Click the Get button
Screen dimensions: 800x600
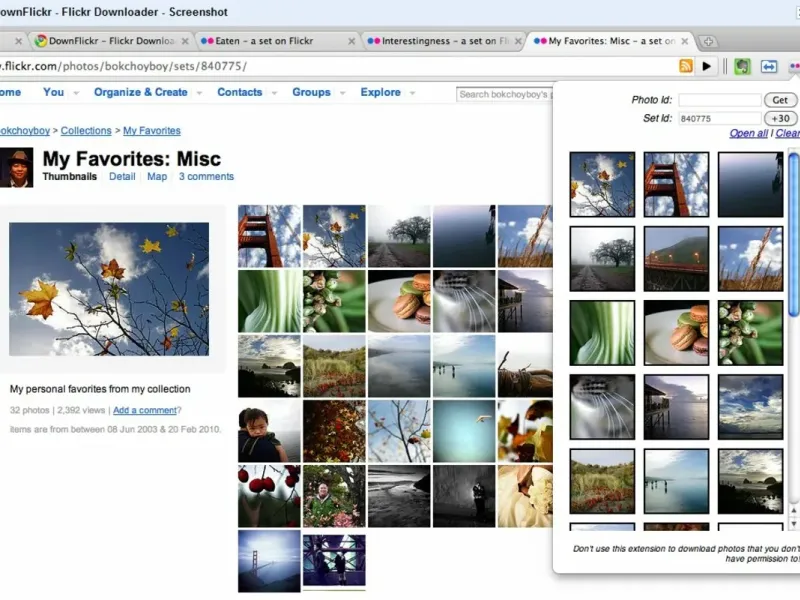point(780,100)
